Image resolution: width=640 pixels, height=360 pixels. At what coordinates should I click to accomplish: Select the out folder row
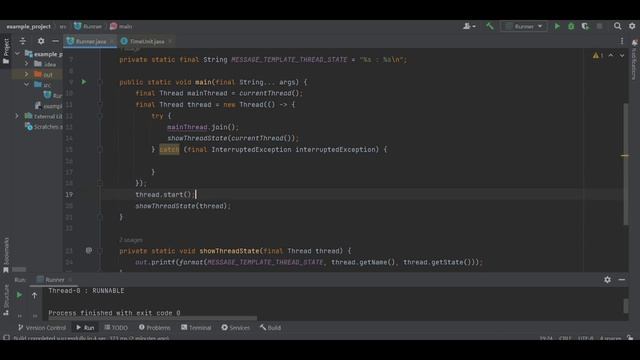[37, 74]
